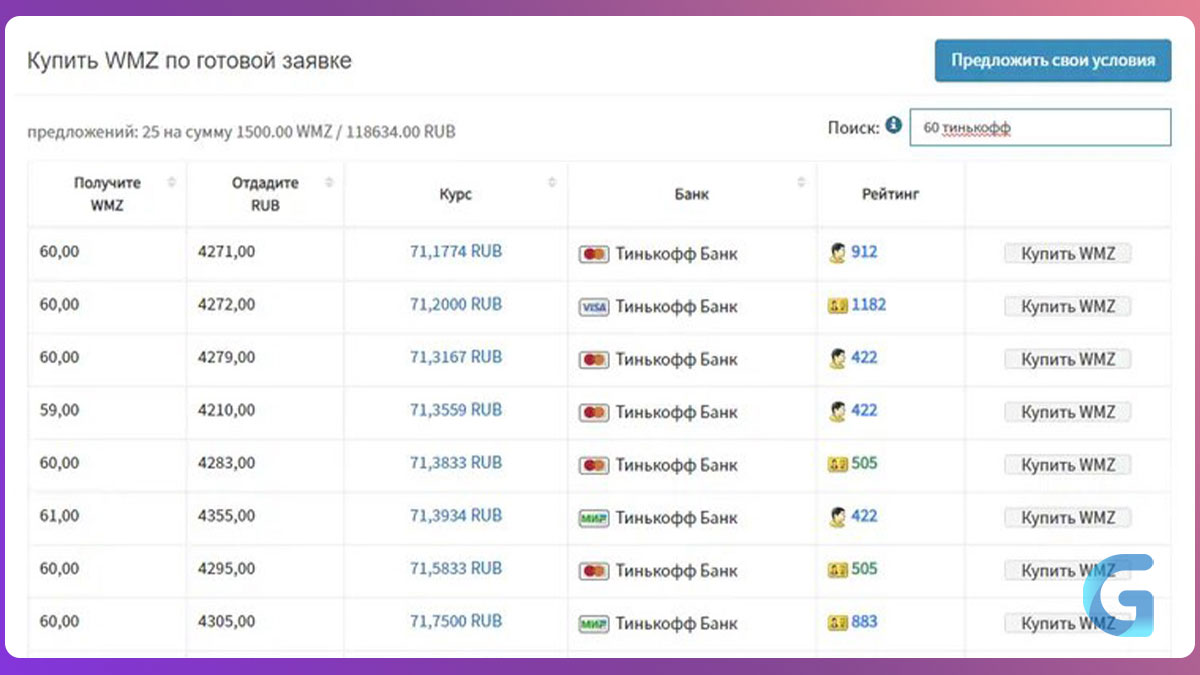This screenshot has width=1200, height=675.
Task: Click the предложений: 25 summary text
Action: 241,131
